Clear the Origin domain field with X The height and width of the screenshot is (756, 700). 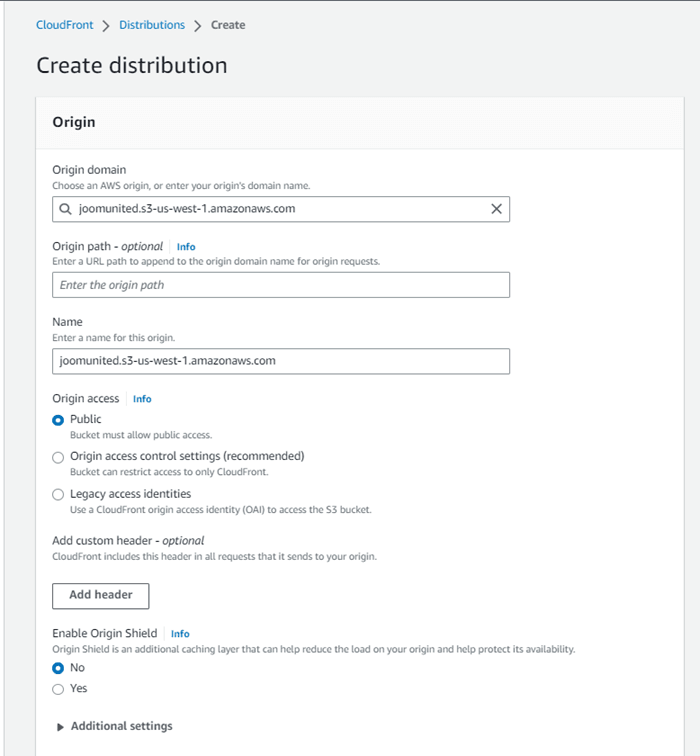pyautogui.click(x=496, y=209)
